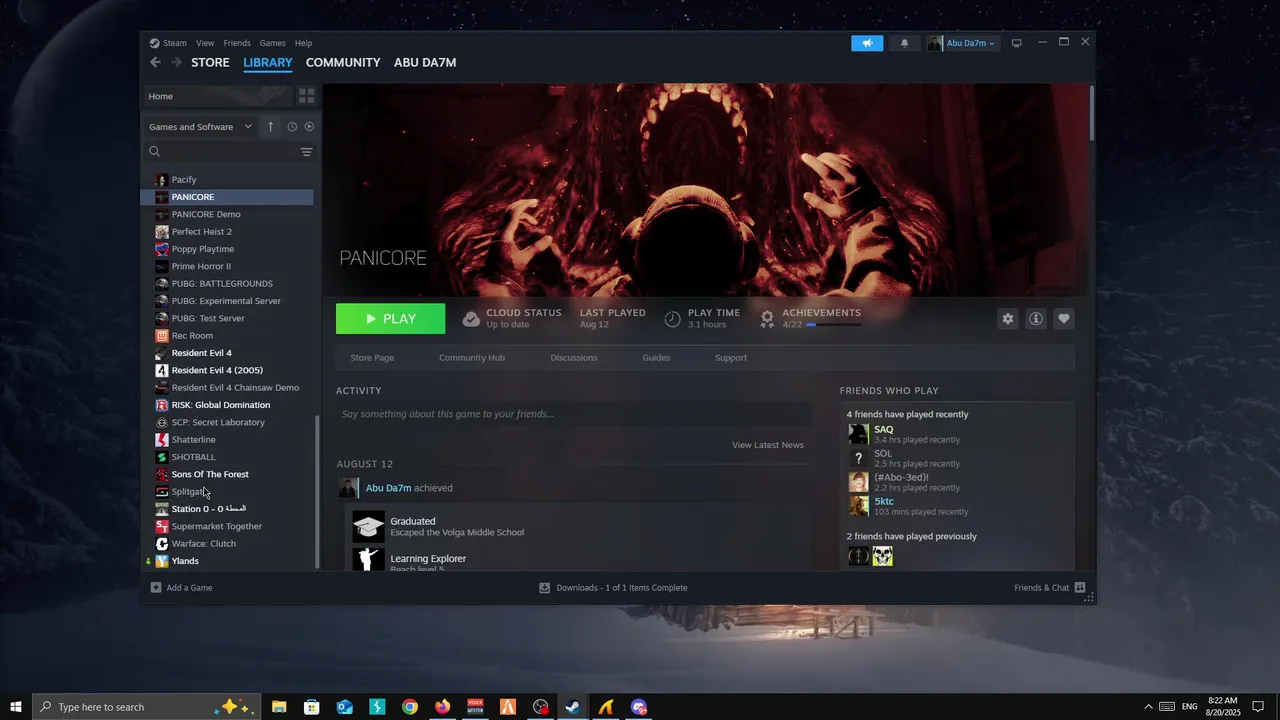Click the activity comment input field
This screenshot has height=720, width=1280.
tap(574, 414)
